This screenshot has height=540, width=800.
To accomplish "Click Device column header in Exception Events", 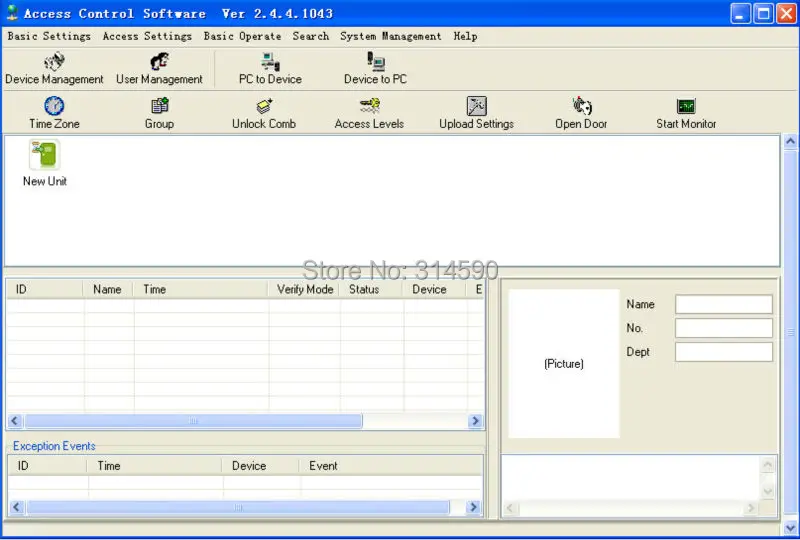I will tap(261, 465).
